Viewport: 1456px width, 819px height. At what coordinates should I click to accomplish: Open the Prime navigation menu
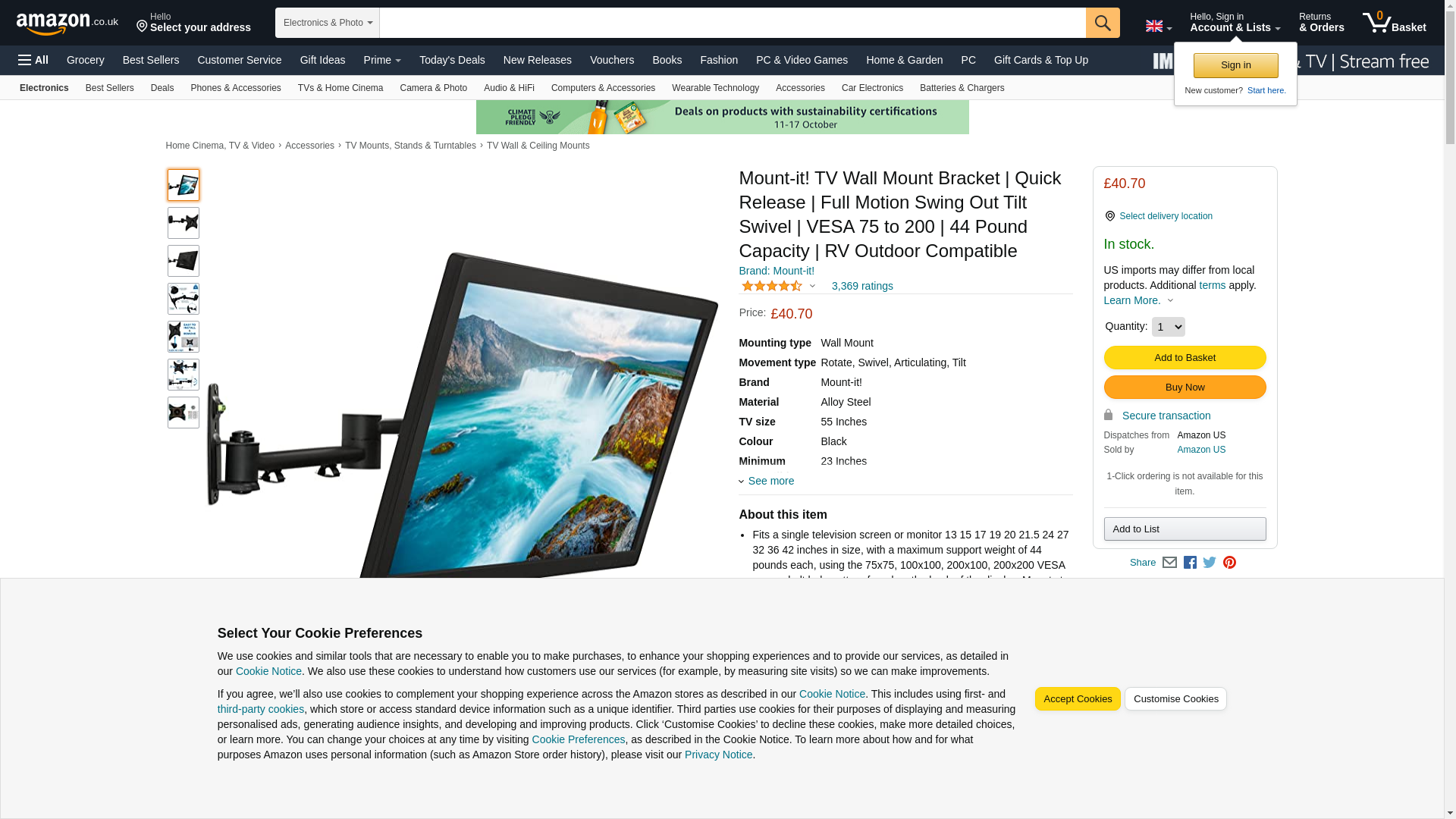(382, 60)
